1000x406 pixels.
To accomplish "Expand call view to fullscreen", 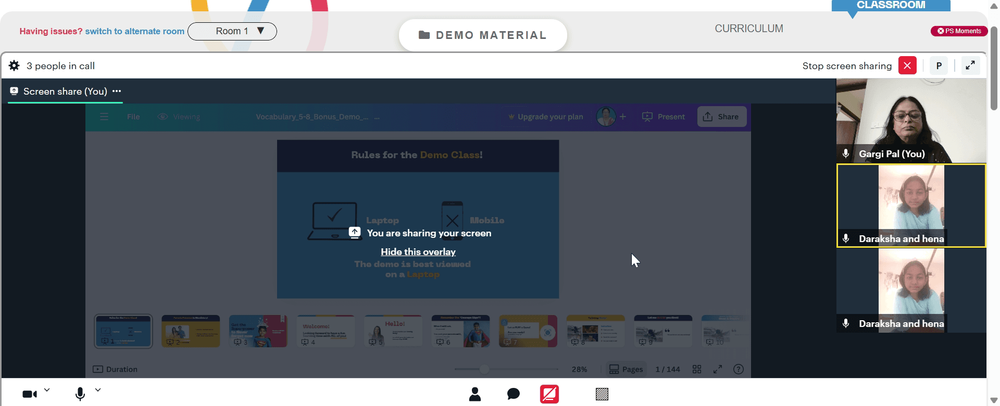I will (970, 66).
